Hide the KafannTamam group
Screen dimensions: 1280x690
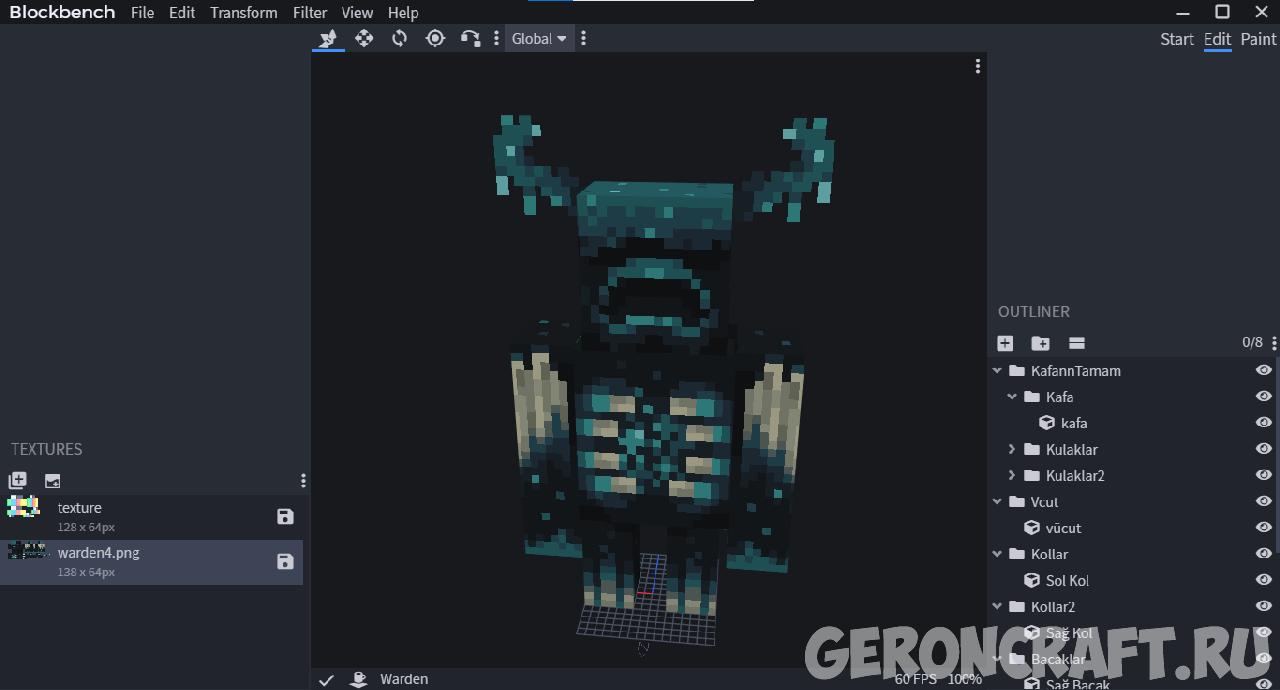(1263, 370)
